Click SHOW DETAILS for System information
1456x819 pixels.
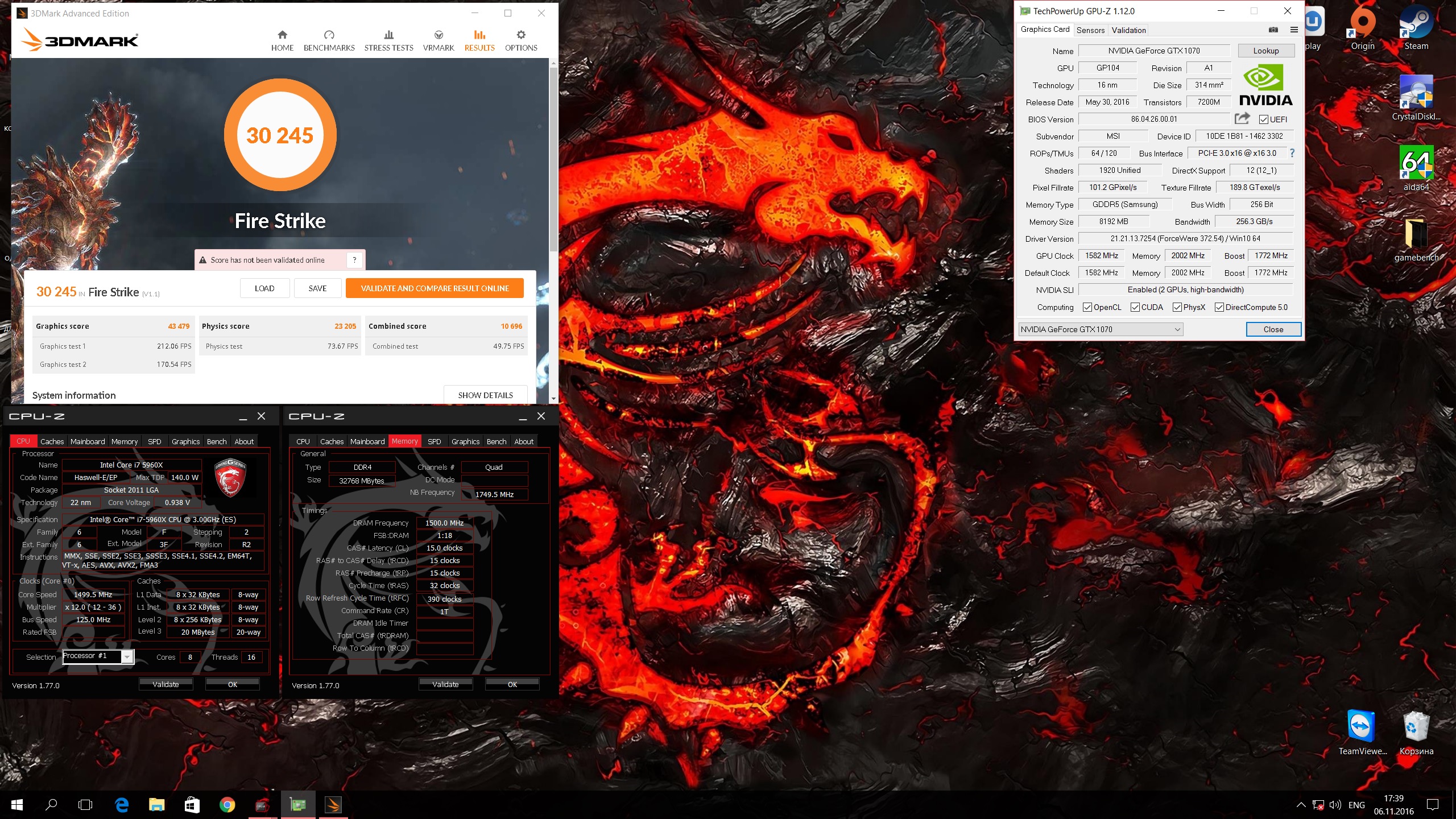485,395
